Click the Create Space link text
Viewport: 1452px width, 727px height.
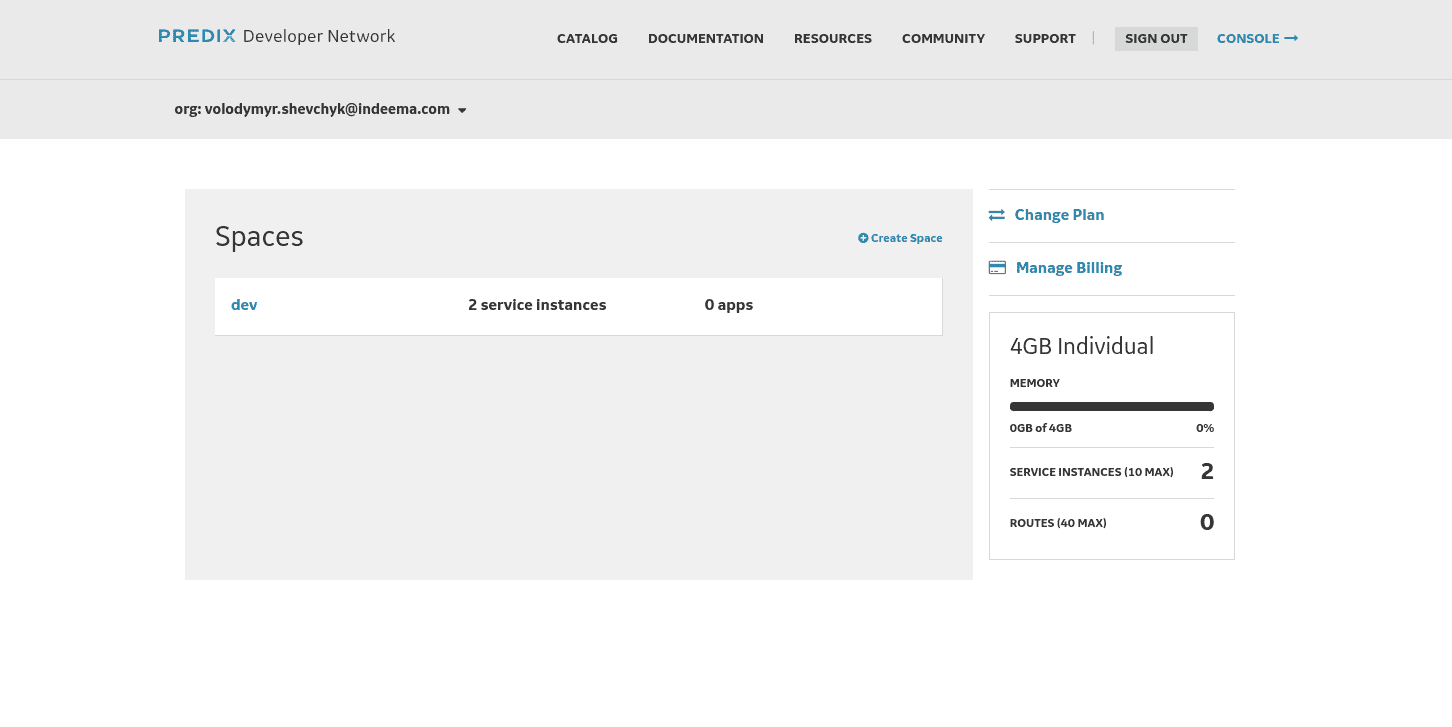pyautogui.click(x=906, y=238)
